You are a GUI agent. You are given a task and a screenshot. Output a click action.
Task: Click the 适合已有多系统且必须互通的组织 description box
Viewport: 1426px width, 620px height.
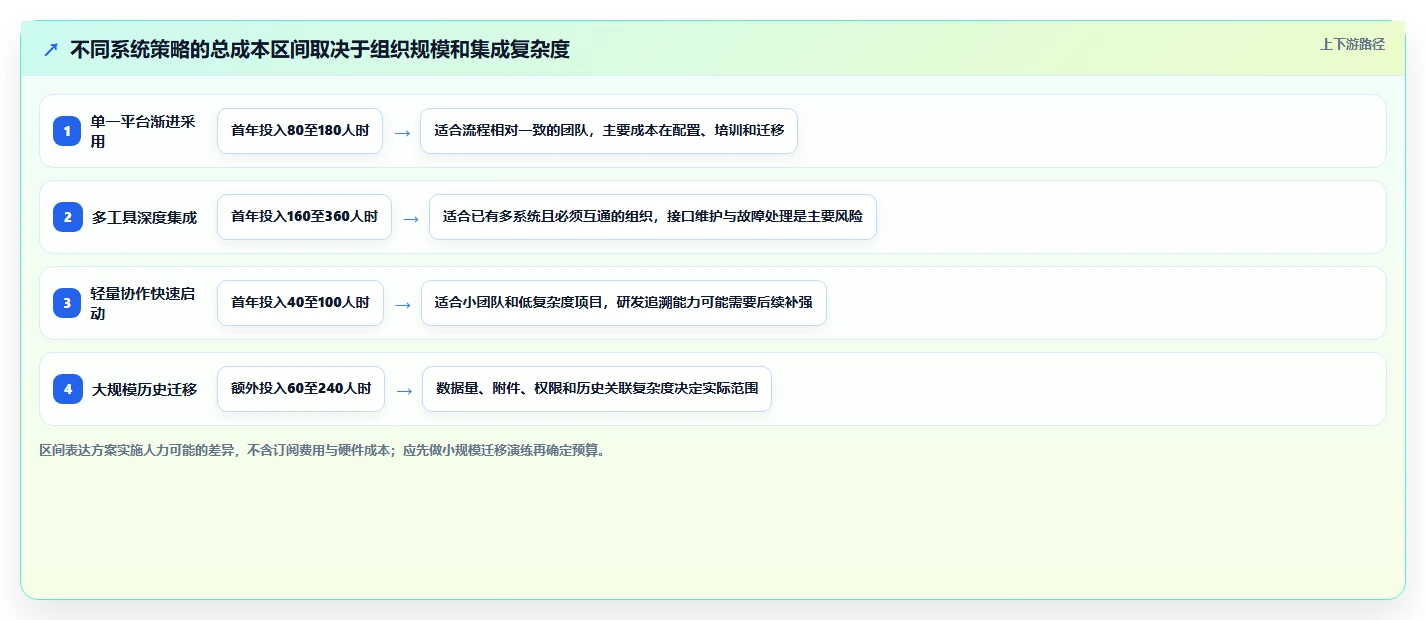point(653,217)
